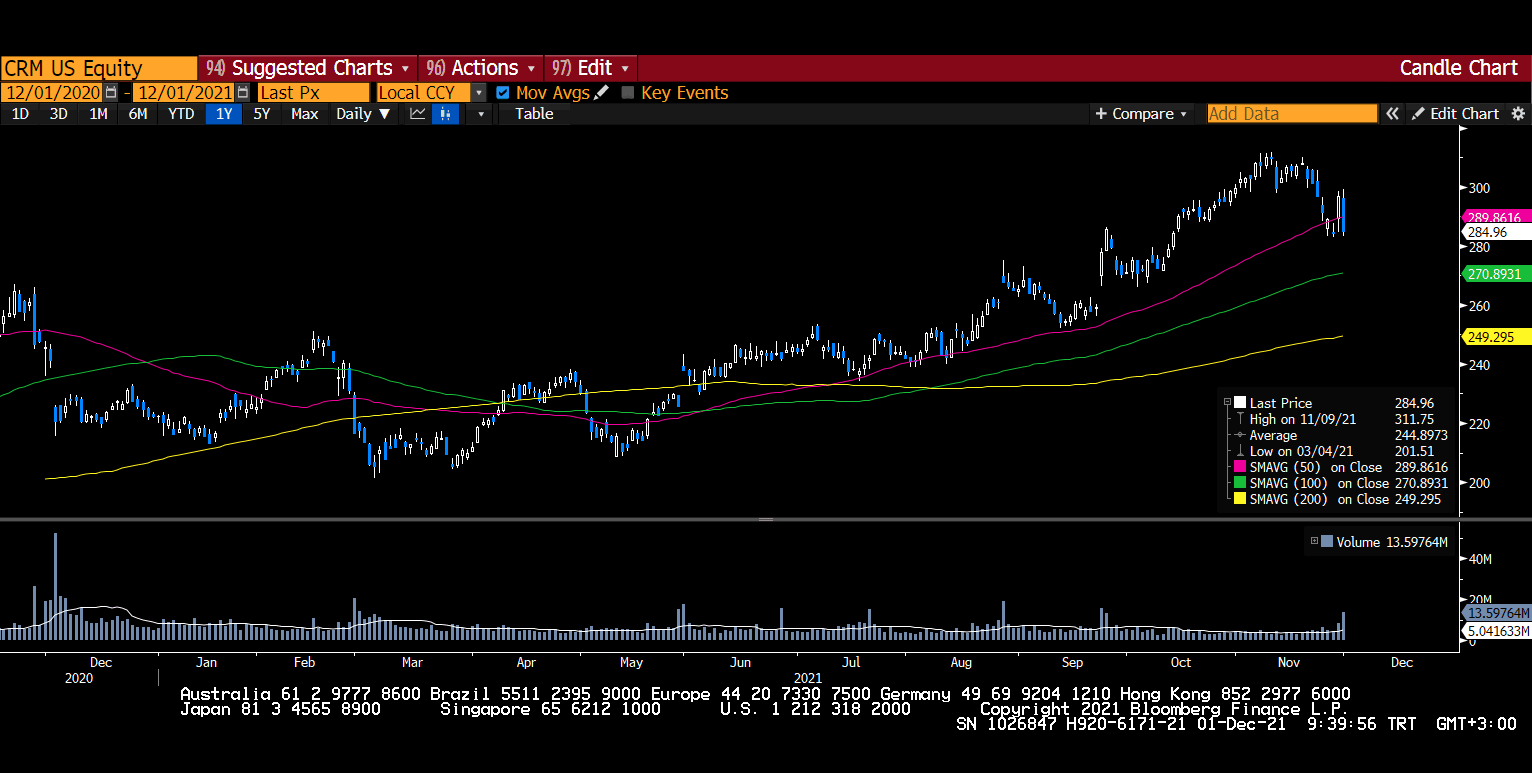Click the Volume legend label
Screen dimensions: 1532x773
pos(1358,542)
